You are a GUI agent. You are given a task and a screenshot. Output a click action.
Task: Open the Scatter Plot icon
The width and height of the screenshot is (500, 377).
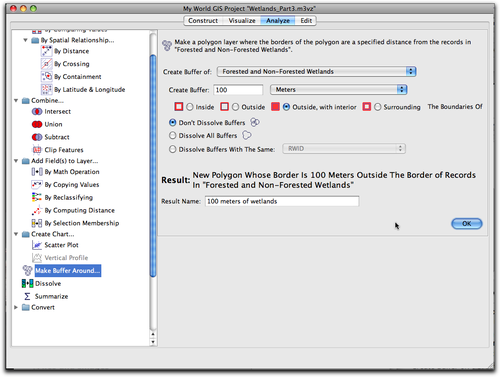point(37,245)
